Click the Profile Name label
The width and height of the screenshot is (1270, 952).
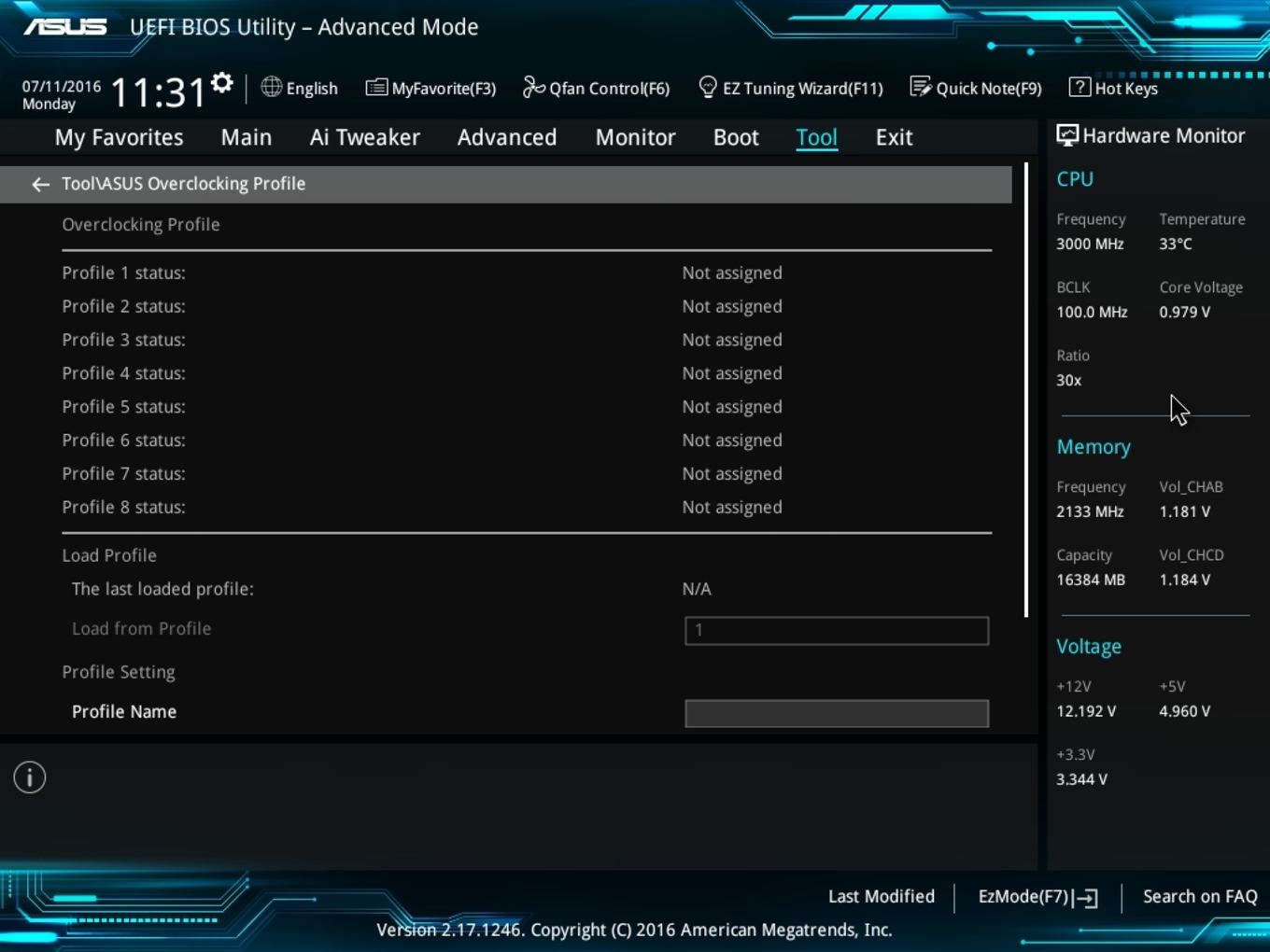coord(124,711)
